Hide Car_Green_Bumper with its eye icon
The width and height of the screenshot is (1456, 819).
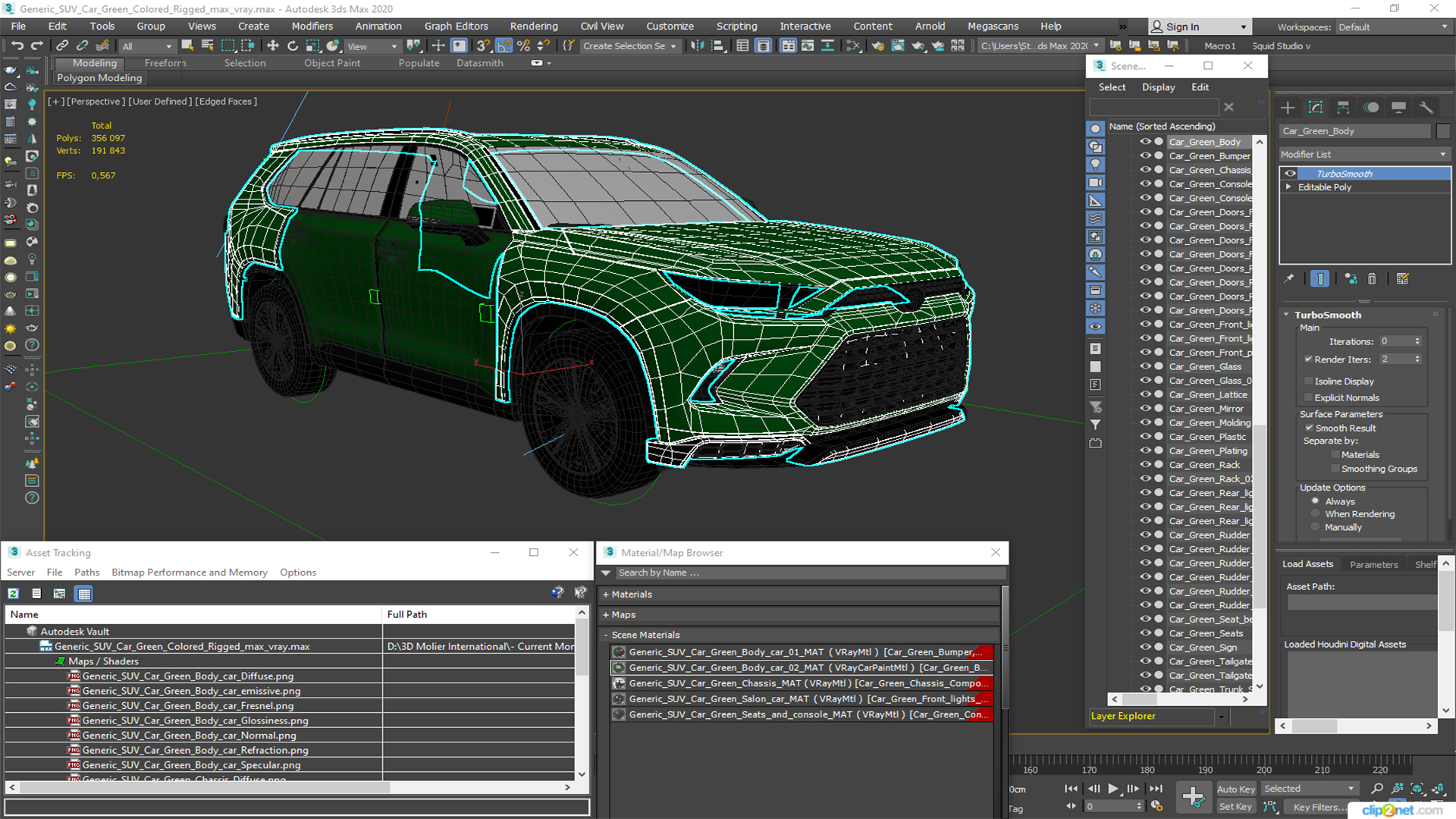1145,156
